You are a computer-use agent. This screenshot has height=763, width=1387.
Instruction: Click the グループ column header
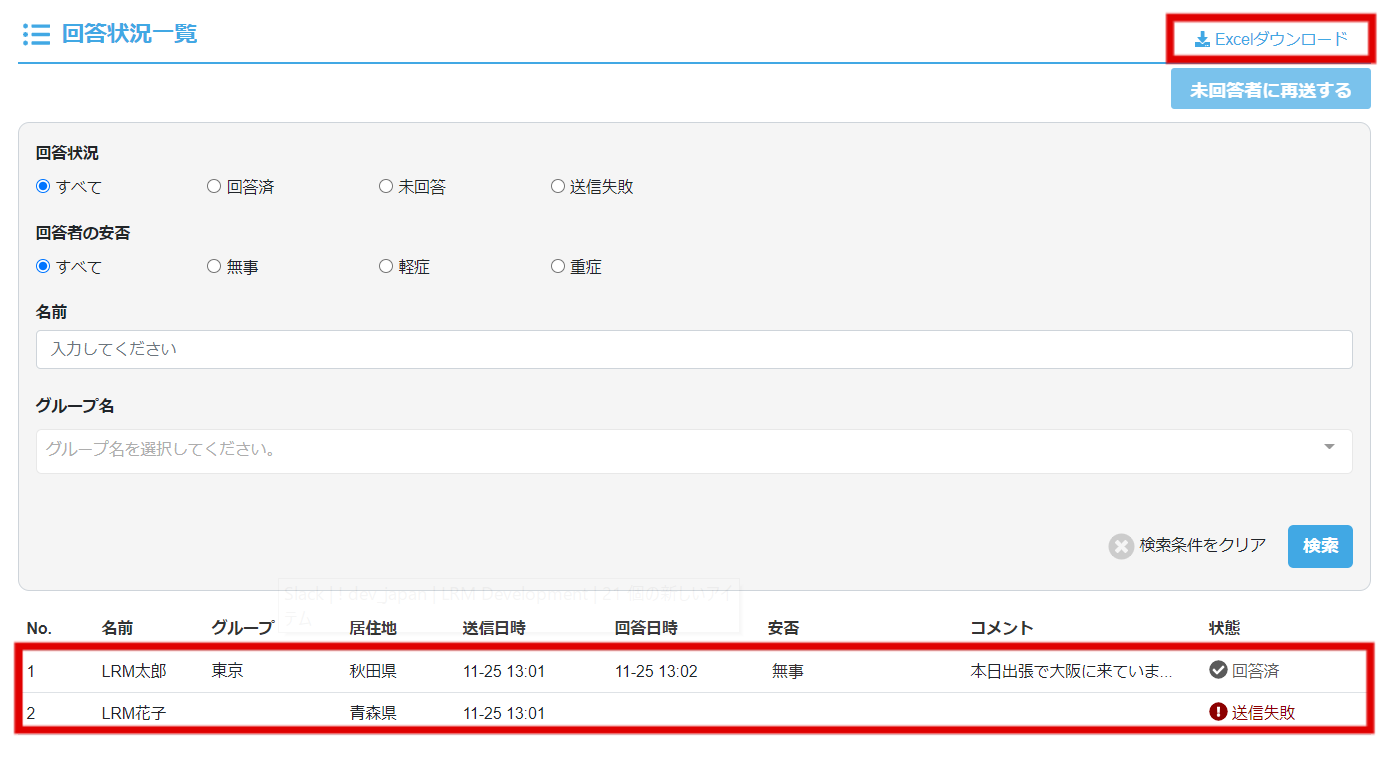pyautogui.click(x=242, y=628)
